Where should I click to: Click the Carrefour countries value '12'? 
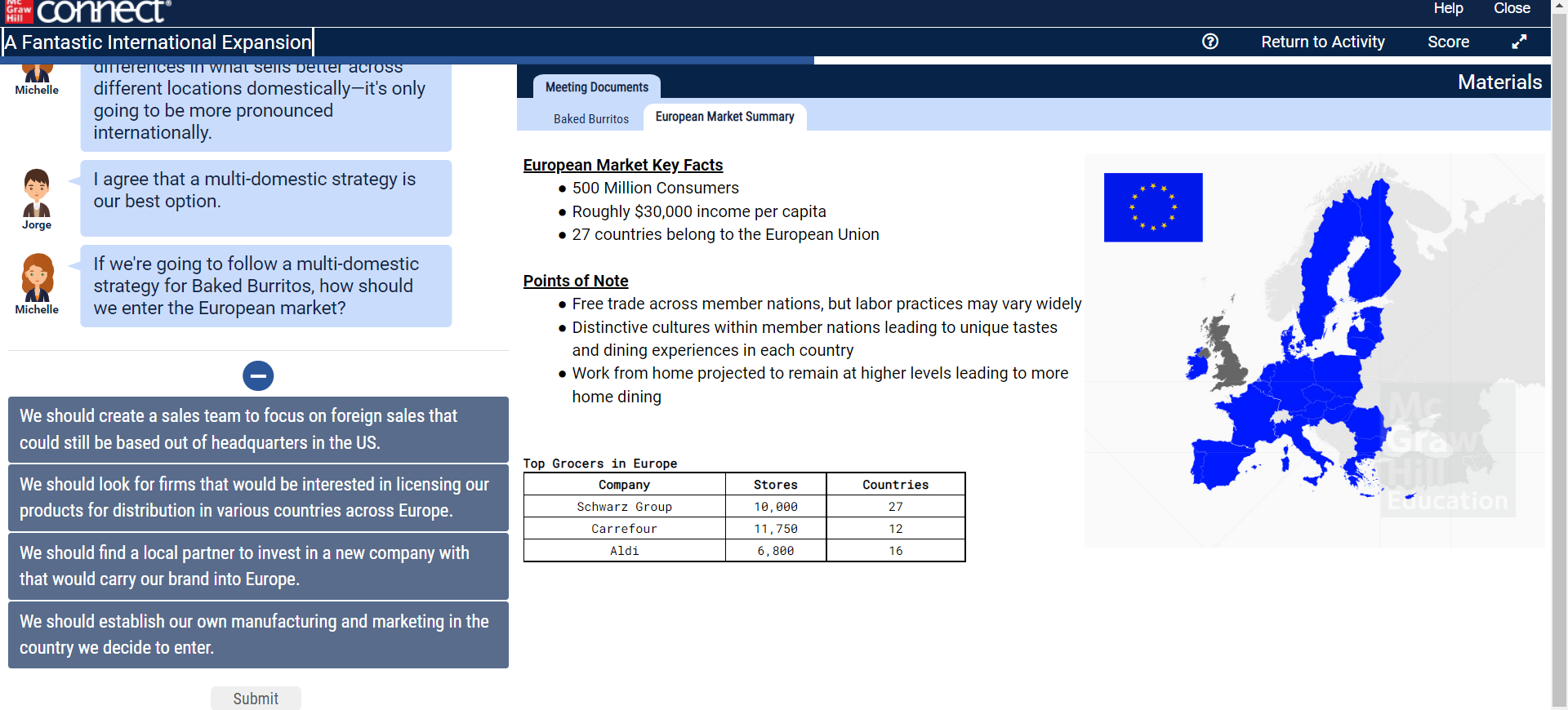click(x=896, y=529)
